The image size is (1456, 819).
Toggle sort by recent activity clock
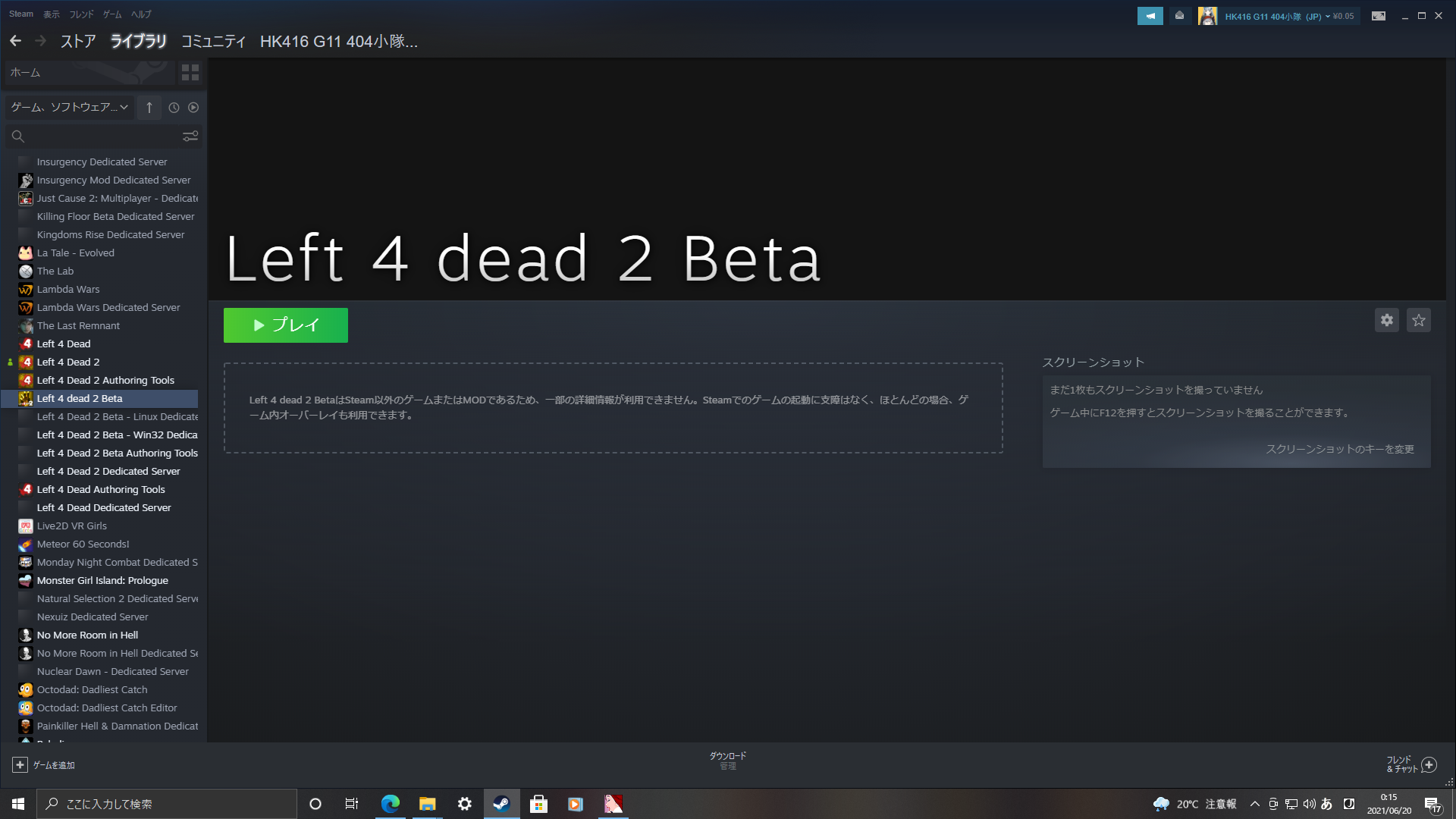coord(174,108)
